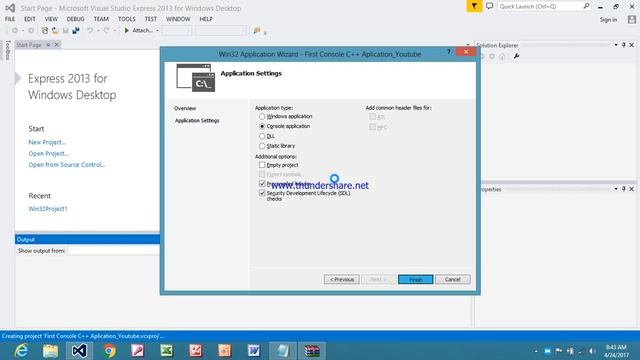
Task: Click the Undo toolbar icon
Action: (x=90, y=31)
